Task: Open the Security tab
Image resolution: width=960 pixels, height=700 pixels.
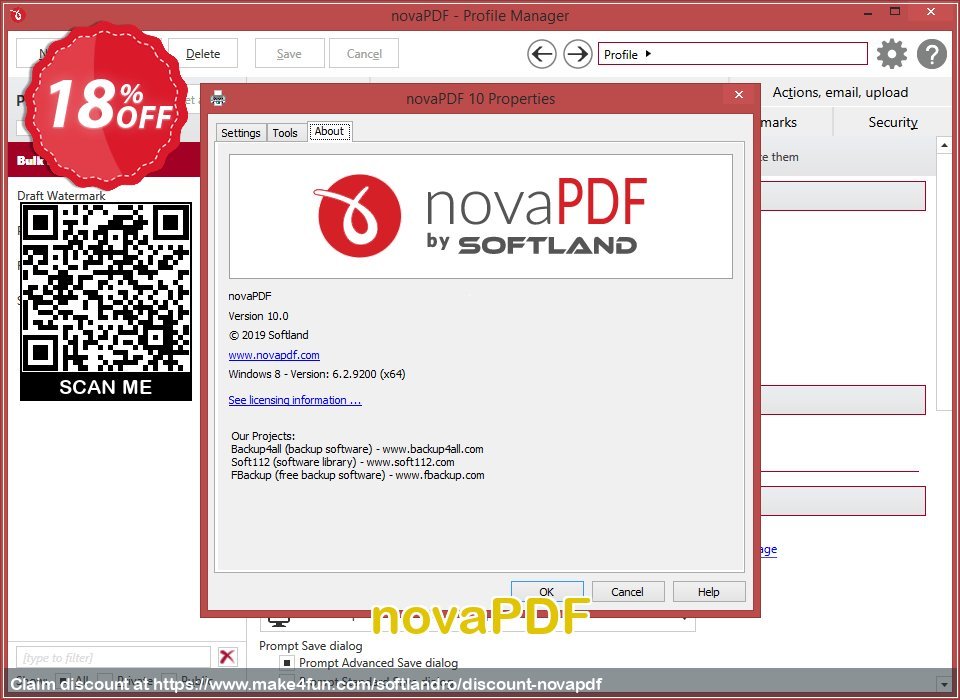Action: (893, 122)
